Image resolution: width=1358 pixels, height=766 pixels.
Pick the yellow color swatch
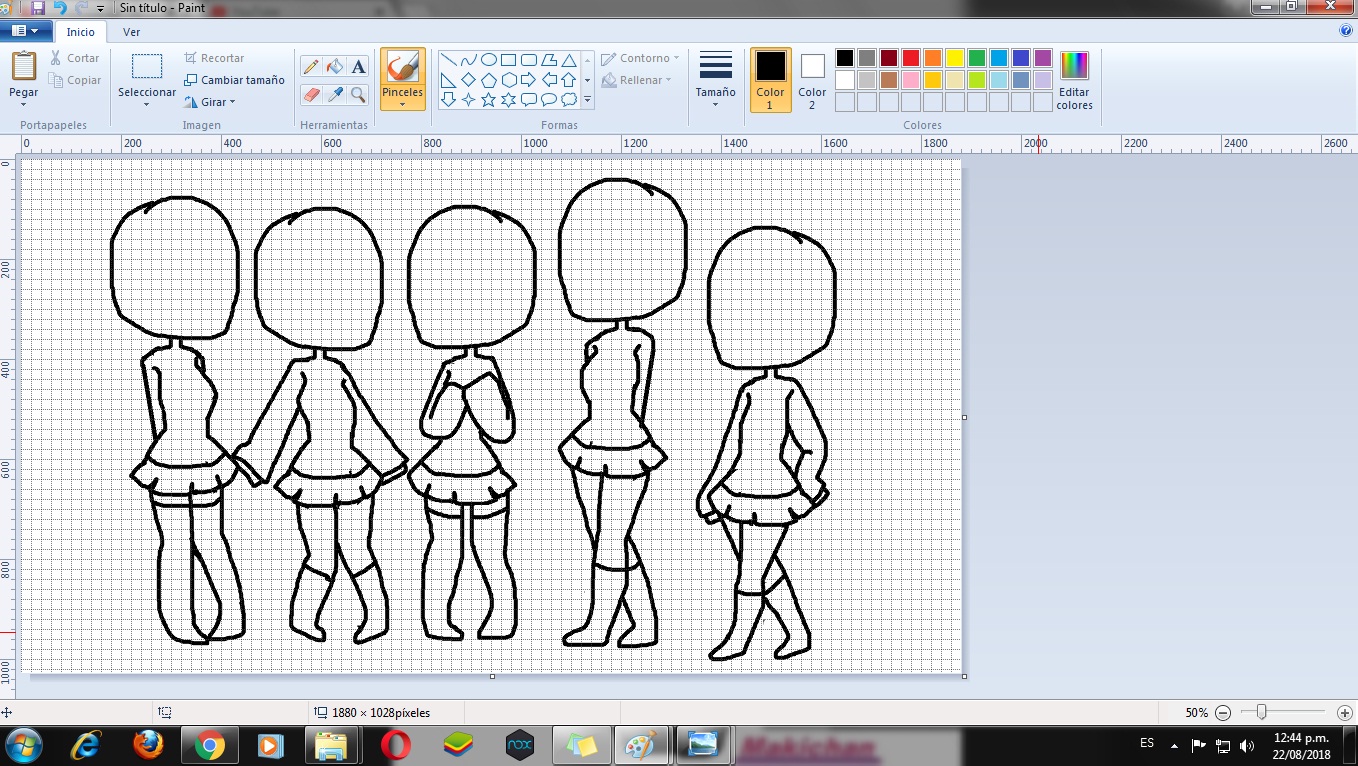coord(955,58)
